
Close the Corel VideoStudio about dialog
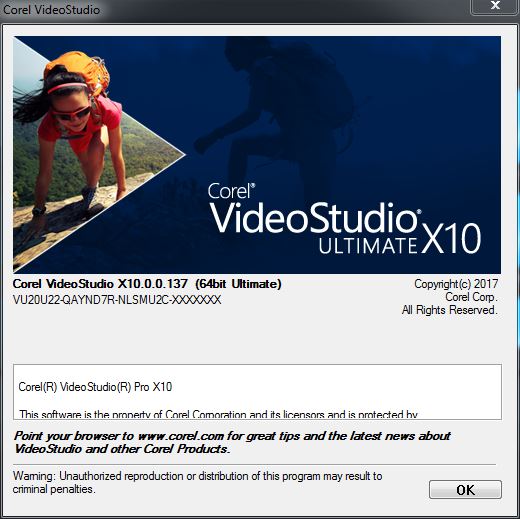(495, 6)
